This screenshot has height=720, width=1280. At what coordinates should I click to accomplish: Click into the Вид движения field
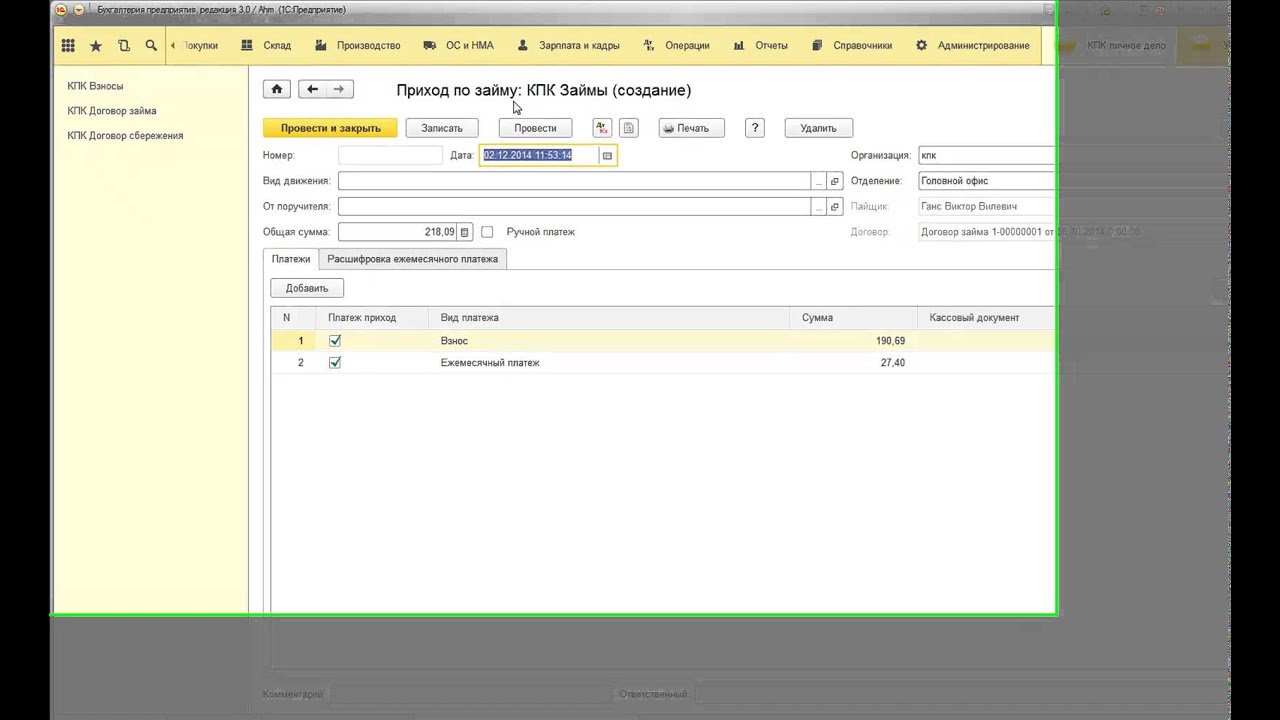pos(574,181)
